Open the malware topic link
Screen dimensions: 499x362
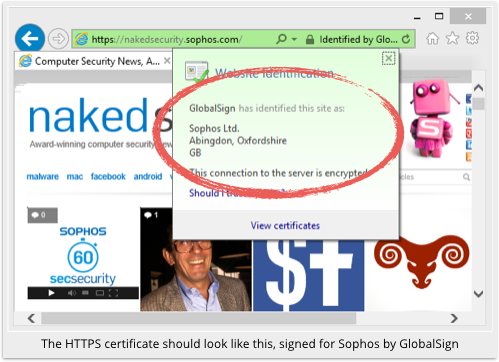43,176
